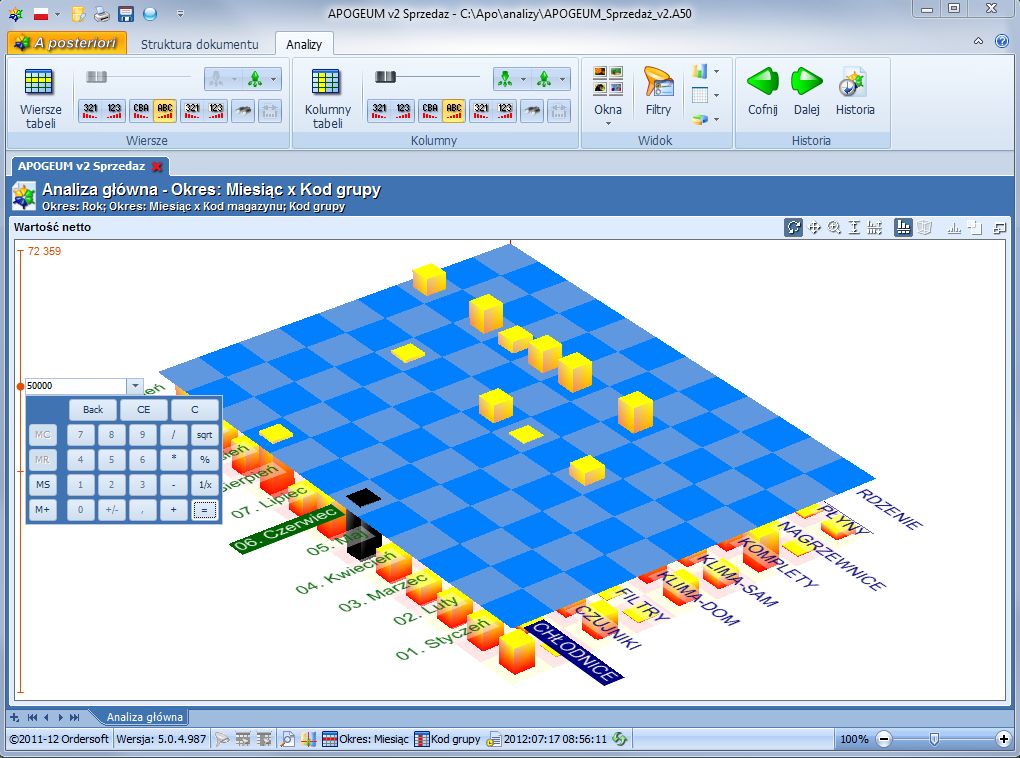
Task: Toggle first columns 123 ascending sort
Action: coord(403,111)
